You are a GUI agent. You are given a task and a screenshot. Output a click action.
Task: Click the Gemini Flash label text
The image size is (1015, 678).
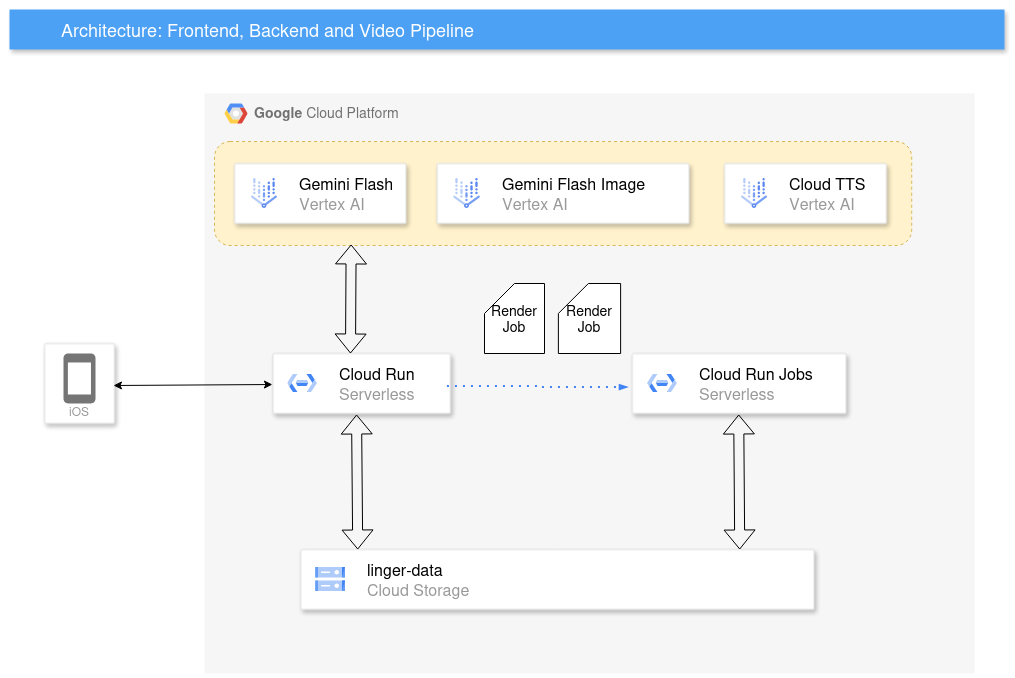click(346, 185)
